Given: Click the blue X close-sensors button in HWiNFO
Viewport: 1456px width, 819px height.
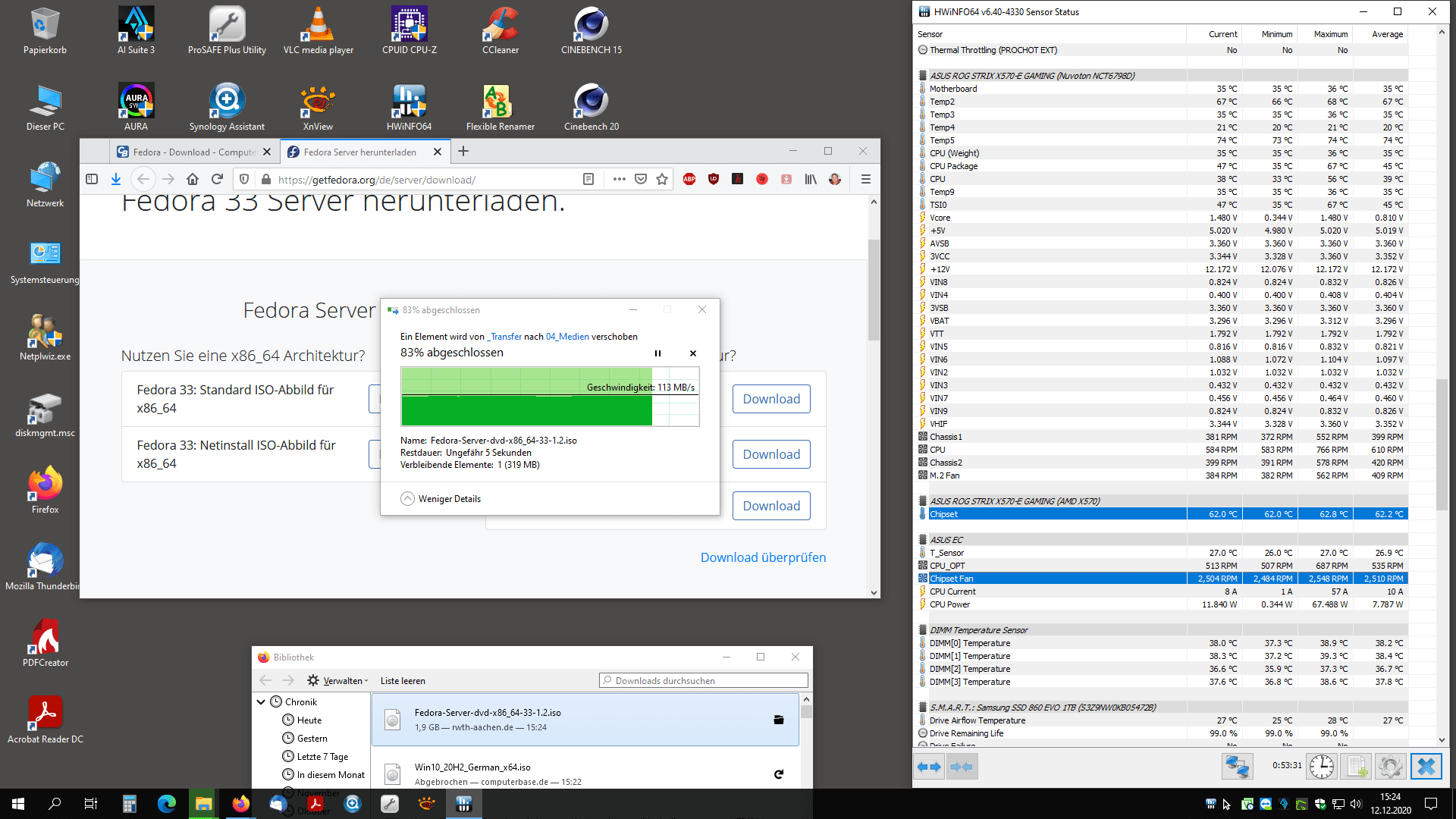Looking at the screenshot, I should click(1426, 767).
